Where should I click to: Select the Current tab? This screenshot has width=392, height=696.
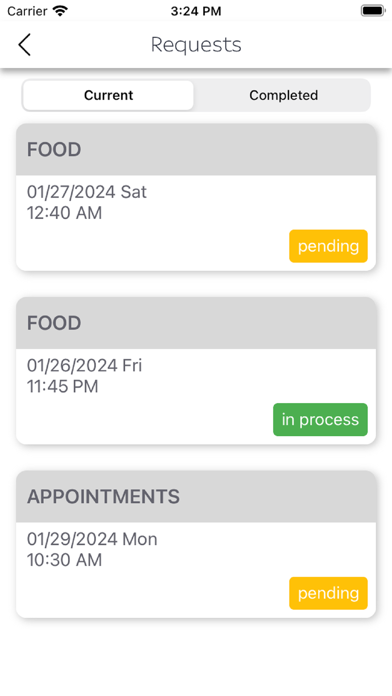click(x=108, y=95)
